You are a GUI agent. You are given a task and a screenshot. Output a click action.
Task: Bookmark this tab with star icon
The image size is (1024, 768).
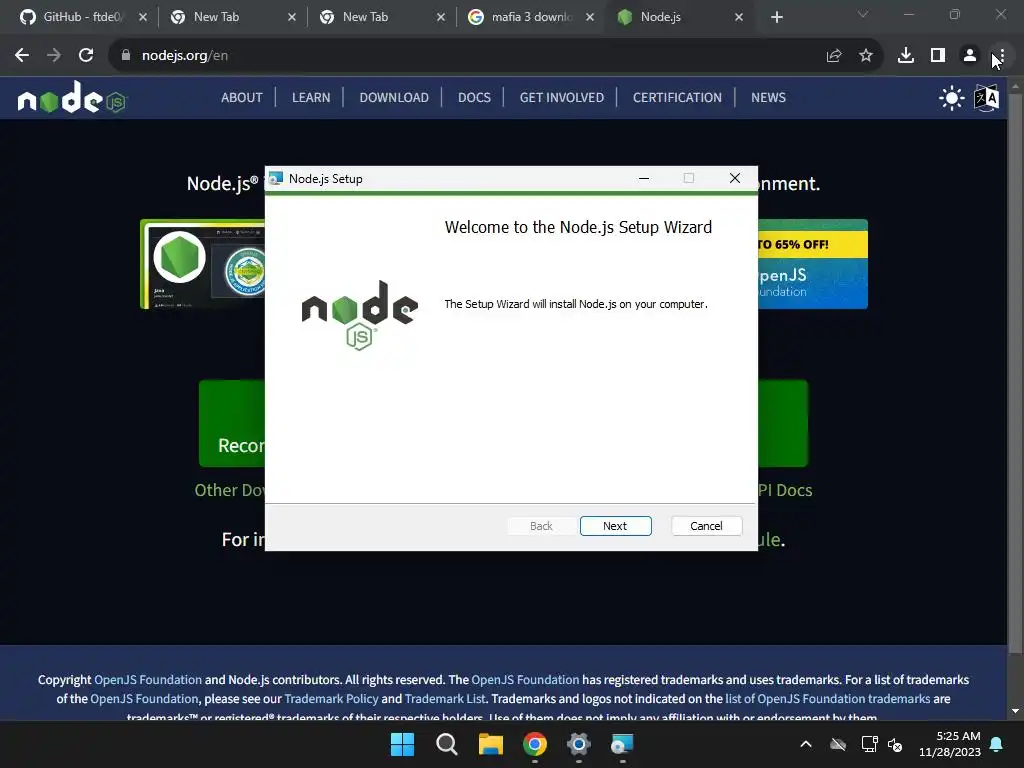coord(866,56)
